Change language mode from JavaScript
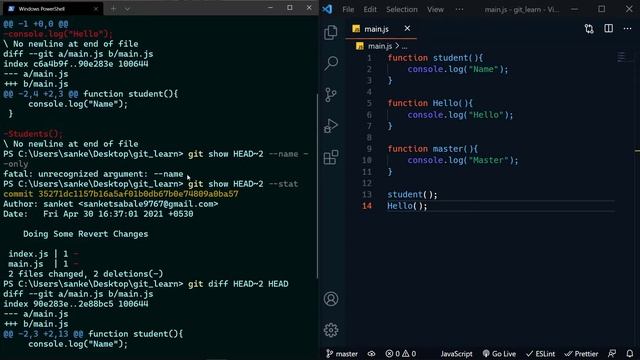This screenshot has width=640, height=360. pyautogui.click(x=456, y=354)
